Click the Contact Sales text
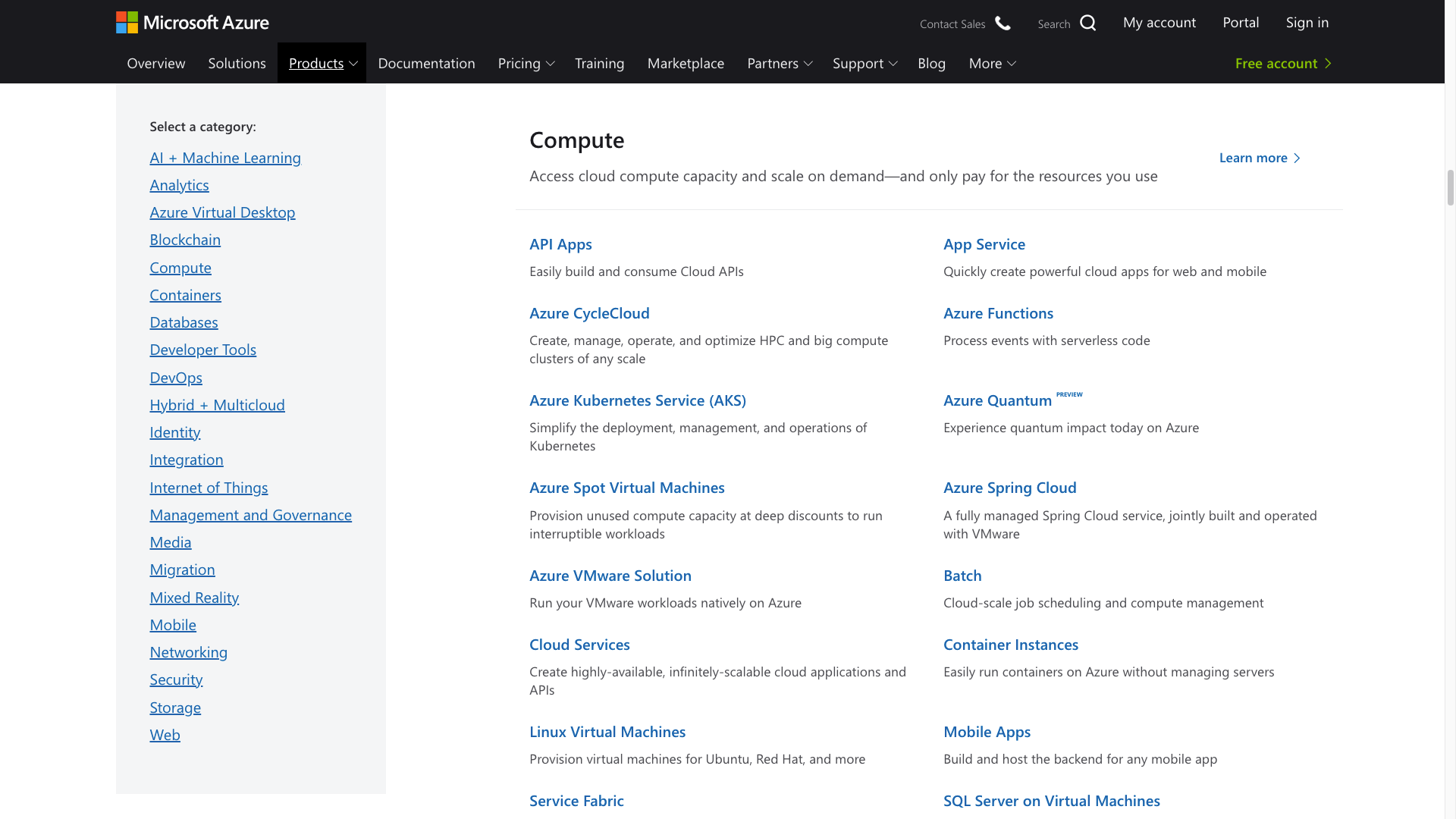 click(x=952, y=24)
